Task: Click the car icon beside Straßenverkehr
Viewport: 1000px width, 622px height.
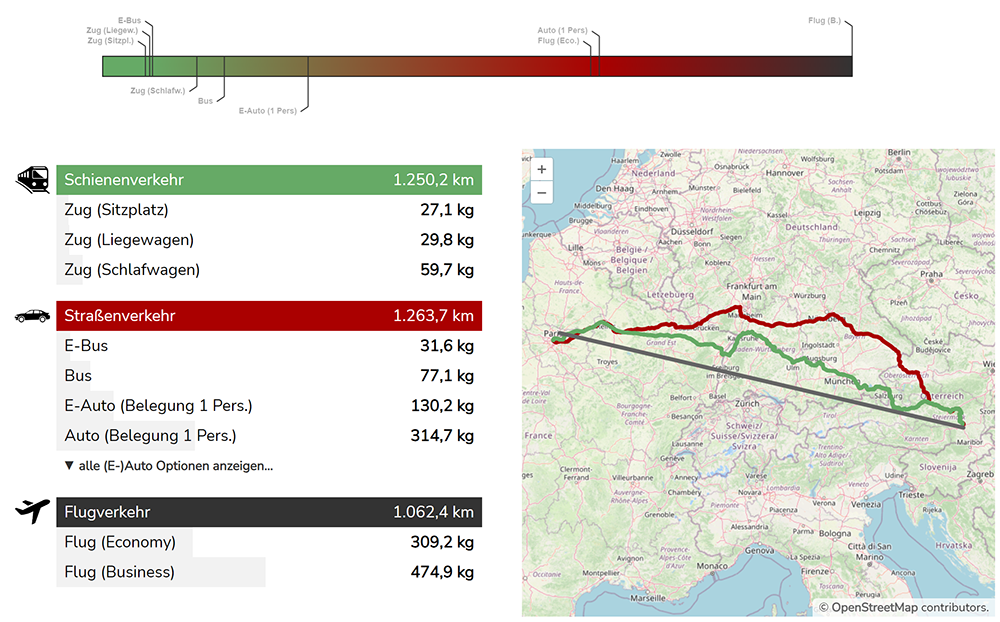Action: [32, 316]
